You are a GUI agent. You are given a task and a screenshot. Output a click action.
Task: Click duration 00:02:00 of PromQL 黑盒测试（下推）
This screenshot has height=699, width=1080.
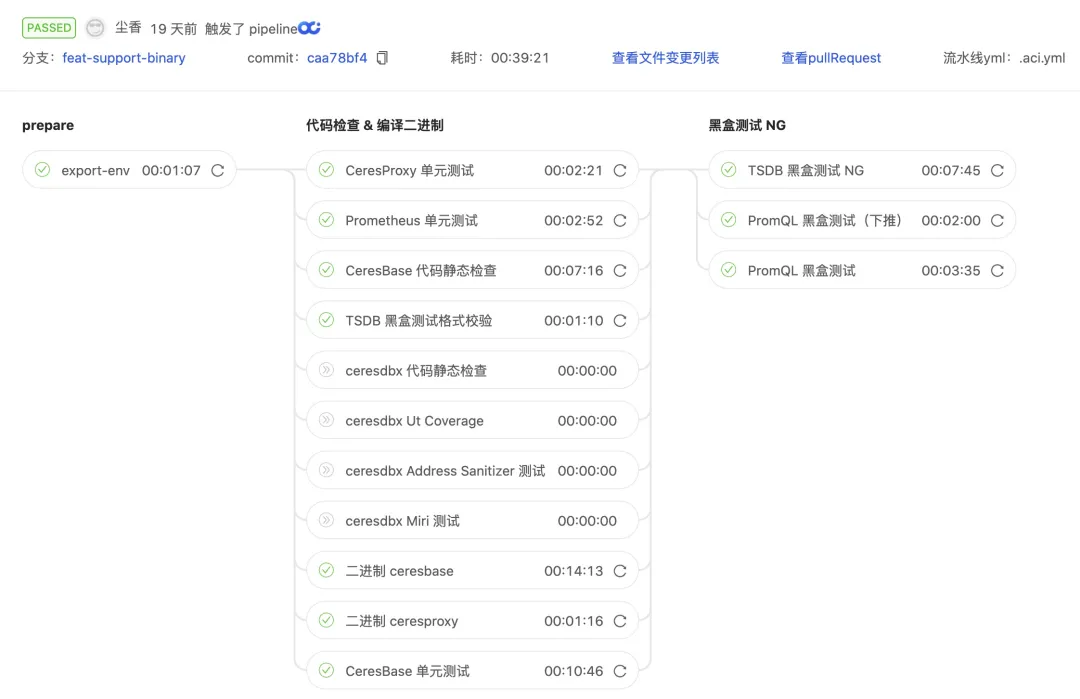(x=951, y=220)
